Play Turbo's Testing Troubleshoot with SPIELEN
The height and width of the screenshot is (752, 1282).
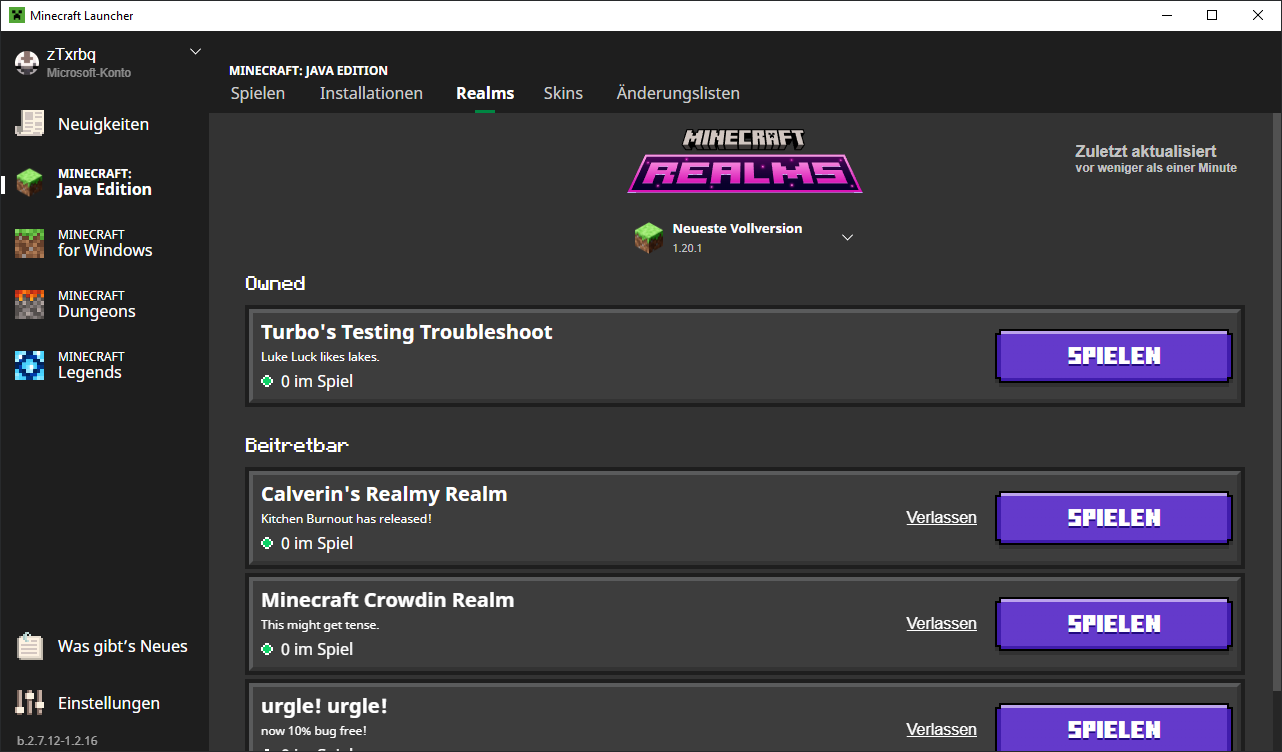pos(1114,356)
